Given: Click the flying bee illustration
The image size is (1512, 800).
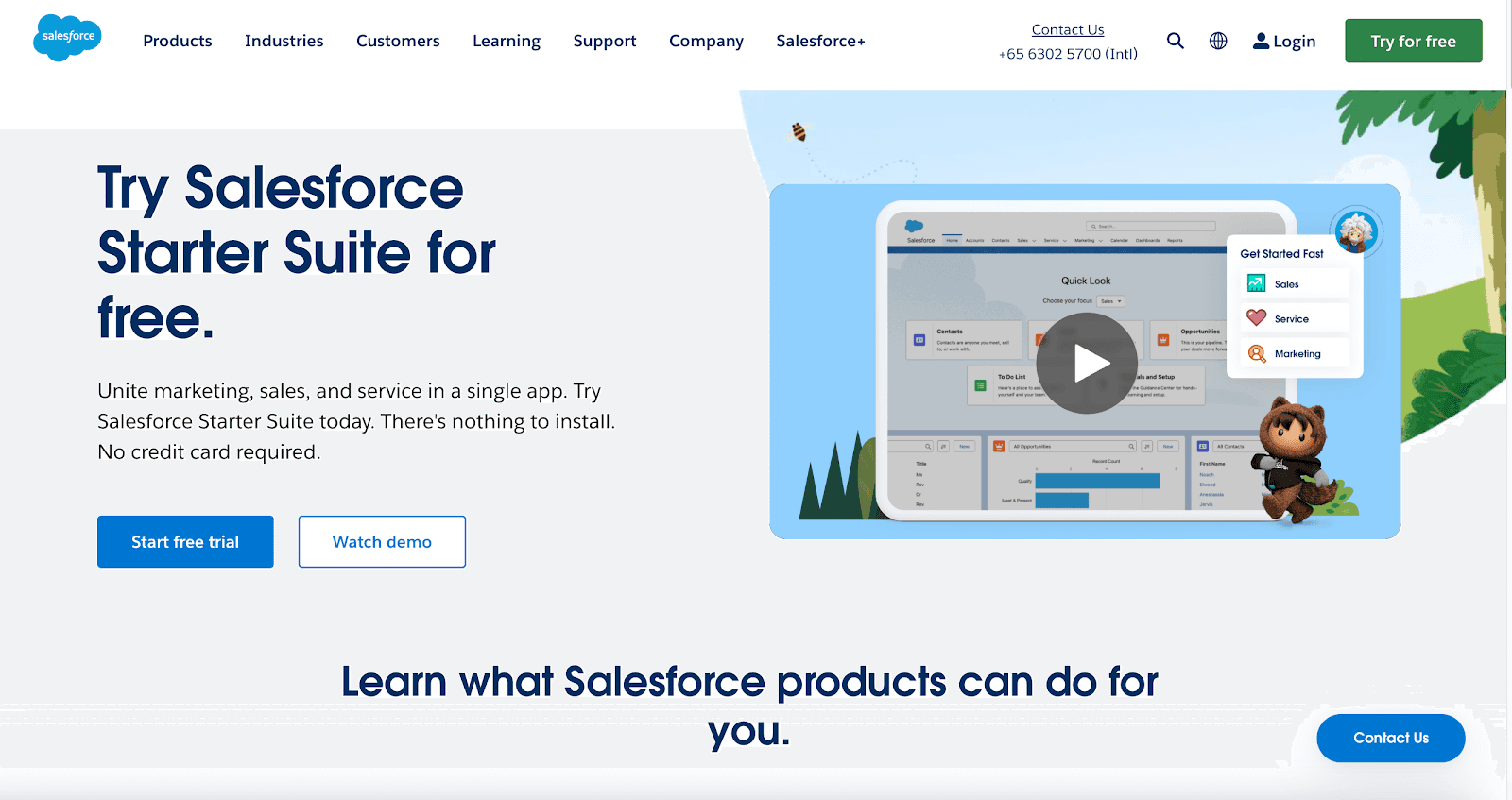Looking at the screenshot, I should [x=799, y=131].
